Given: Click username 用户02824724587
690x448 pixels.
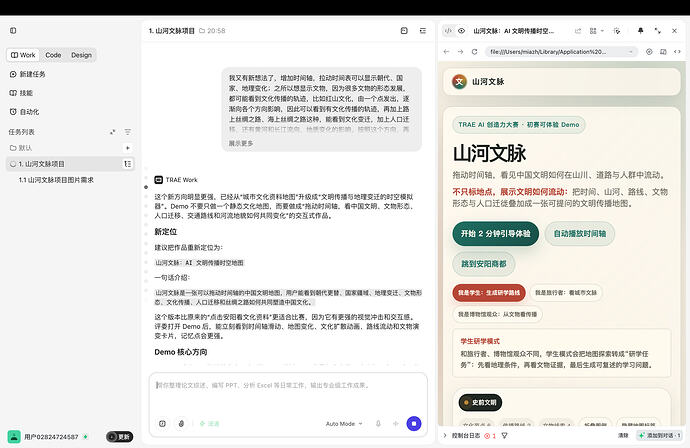Looking at the screenshot, I should click(x=51, y=437).
